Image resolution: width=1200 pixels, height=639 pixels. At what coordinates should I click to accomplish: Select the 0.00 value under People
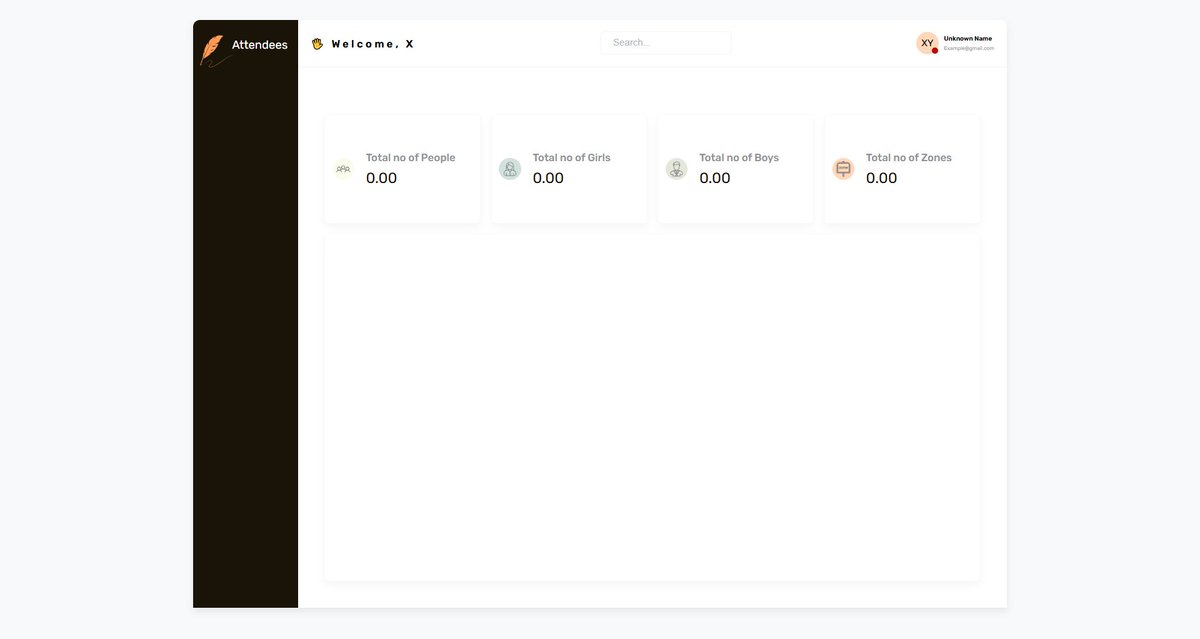(x=381, y=178)
